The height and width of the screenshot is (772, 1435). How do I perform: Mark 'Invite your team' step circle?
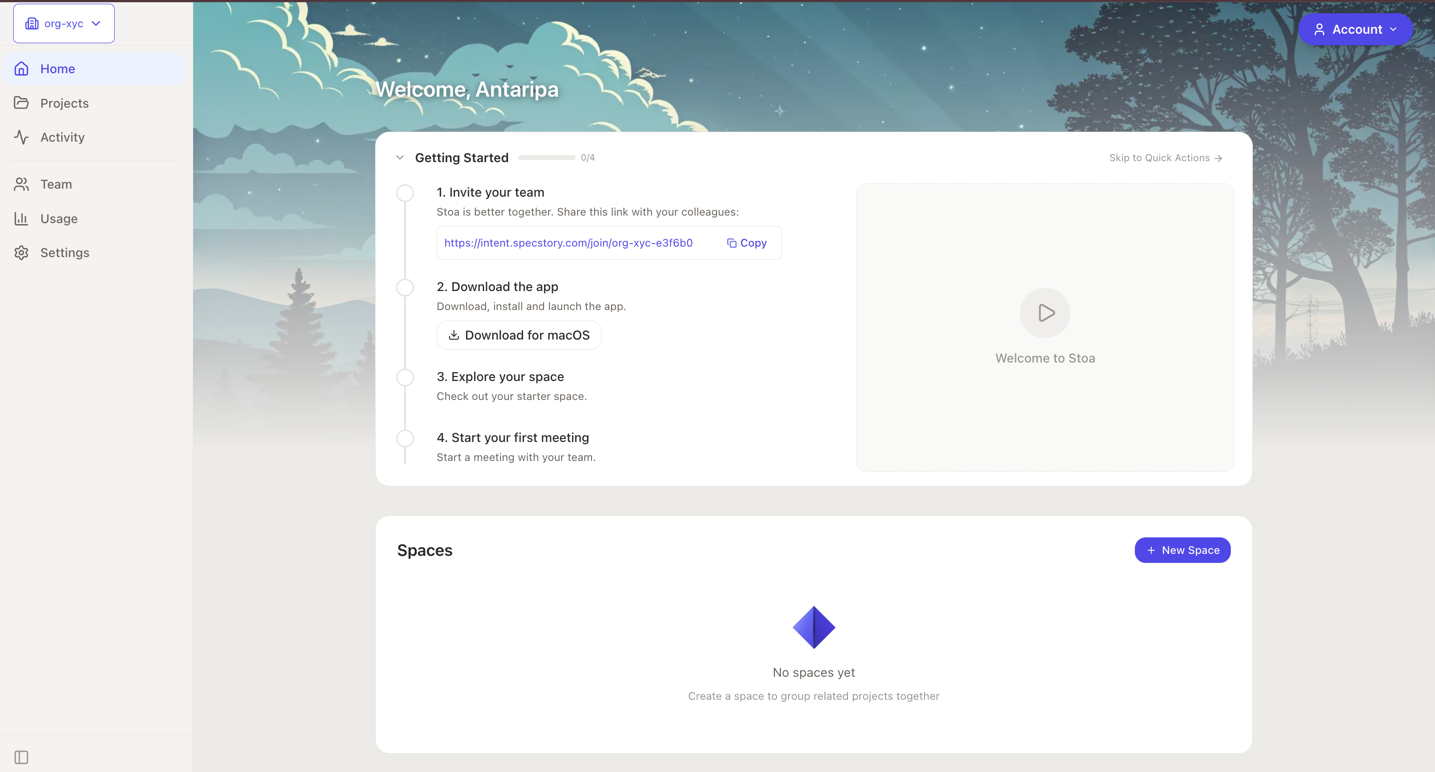[405, 193]
